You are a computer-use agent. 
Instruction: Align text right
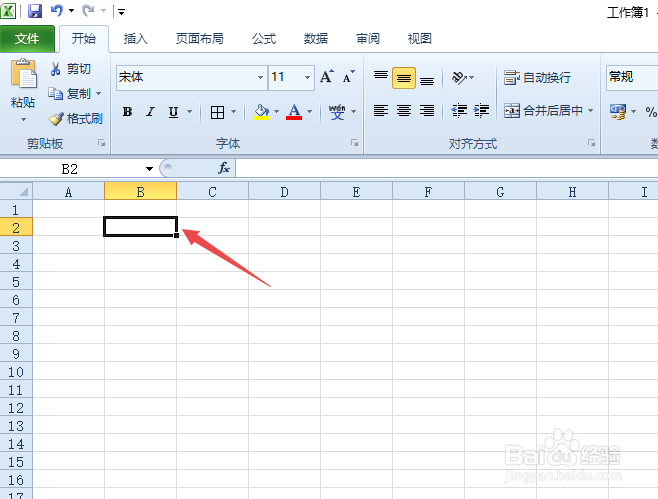click(427, 111)
